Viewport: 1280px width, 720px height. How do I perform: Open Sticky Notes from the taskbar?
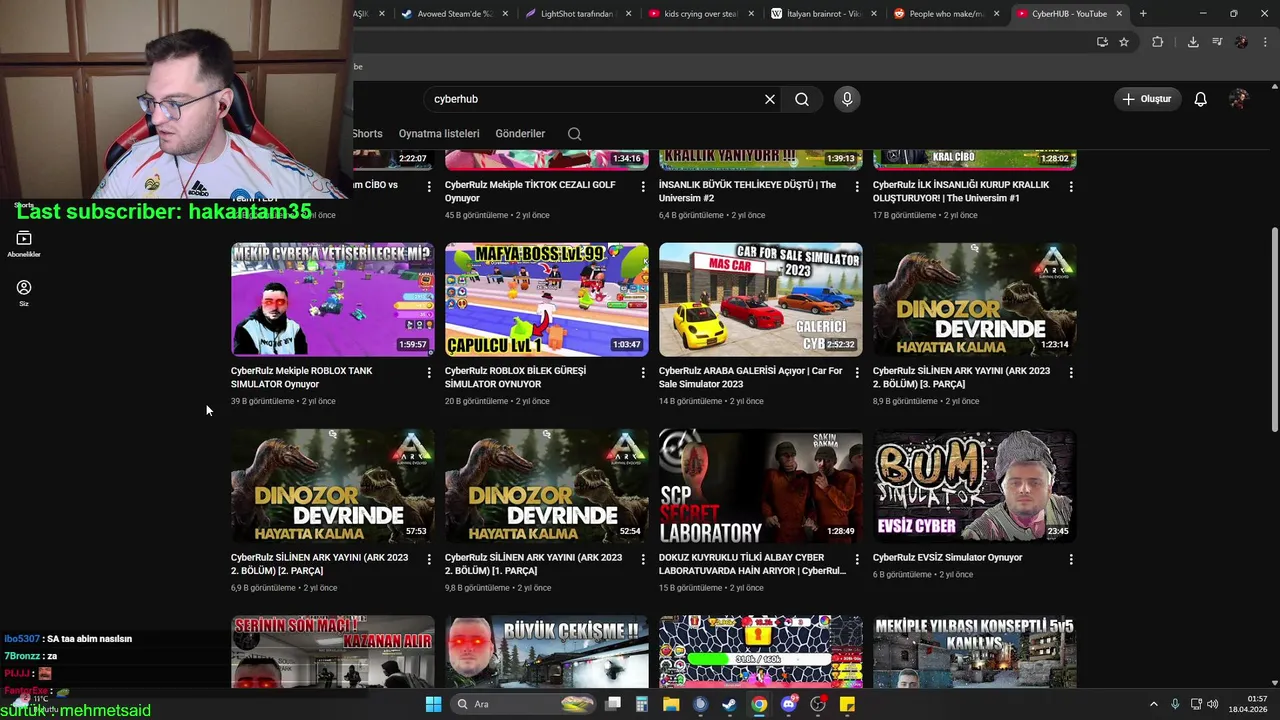847,704
